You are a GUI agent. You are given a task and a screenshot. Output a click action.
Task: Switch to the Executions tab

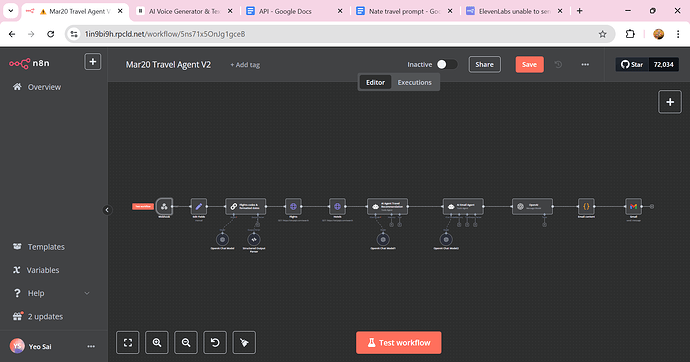tap(415, 82)
